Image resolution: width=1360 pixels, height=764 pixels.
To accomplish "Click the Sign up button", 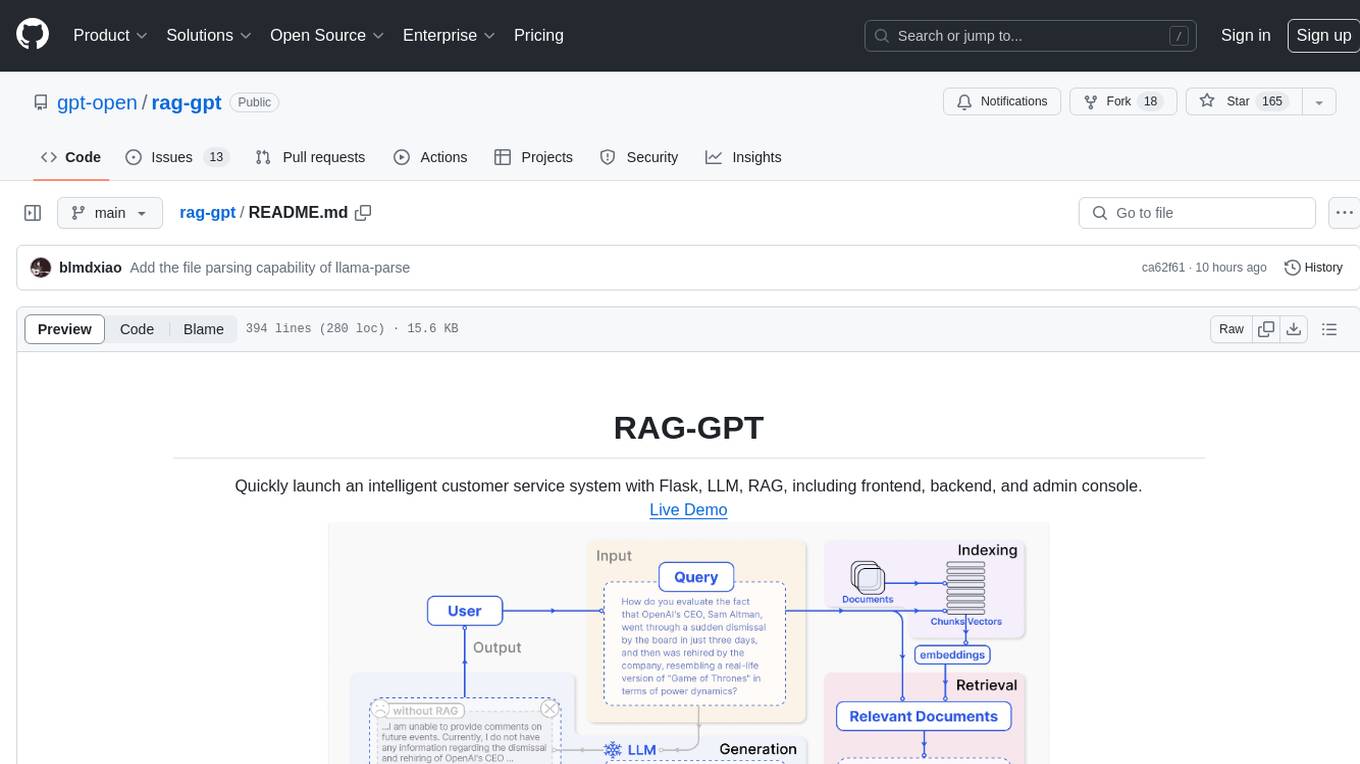I will [x=1323, y=35].
